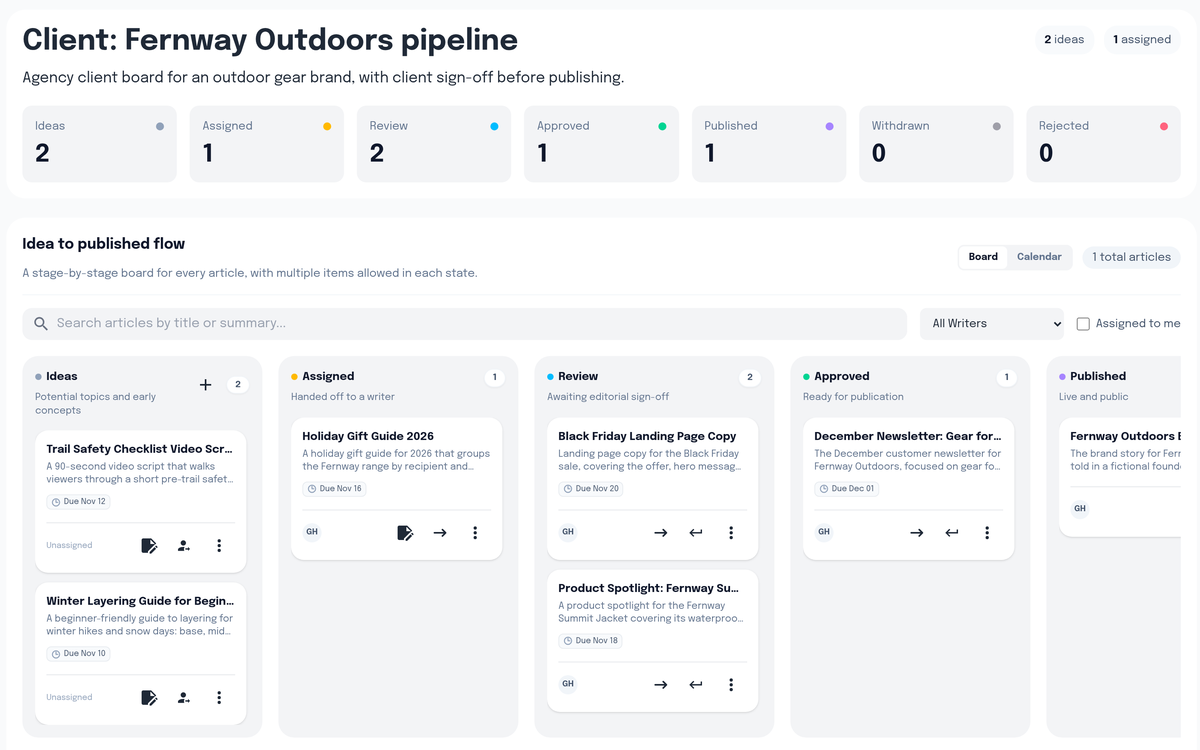Advance Black Friday Landing Page Copy forward
This screenshot has width=1200, height=750.
point(661,533)
